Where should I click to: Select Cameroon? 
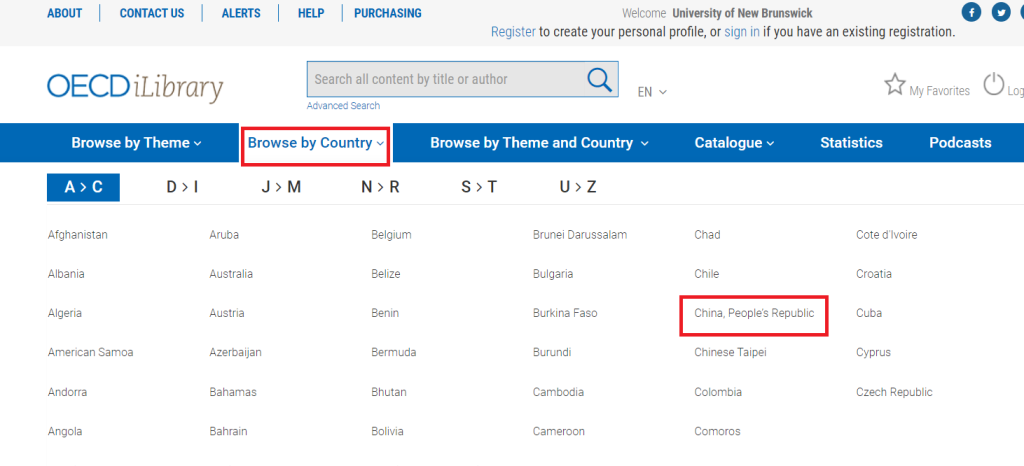pos(559,431)
